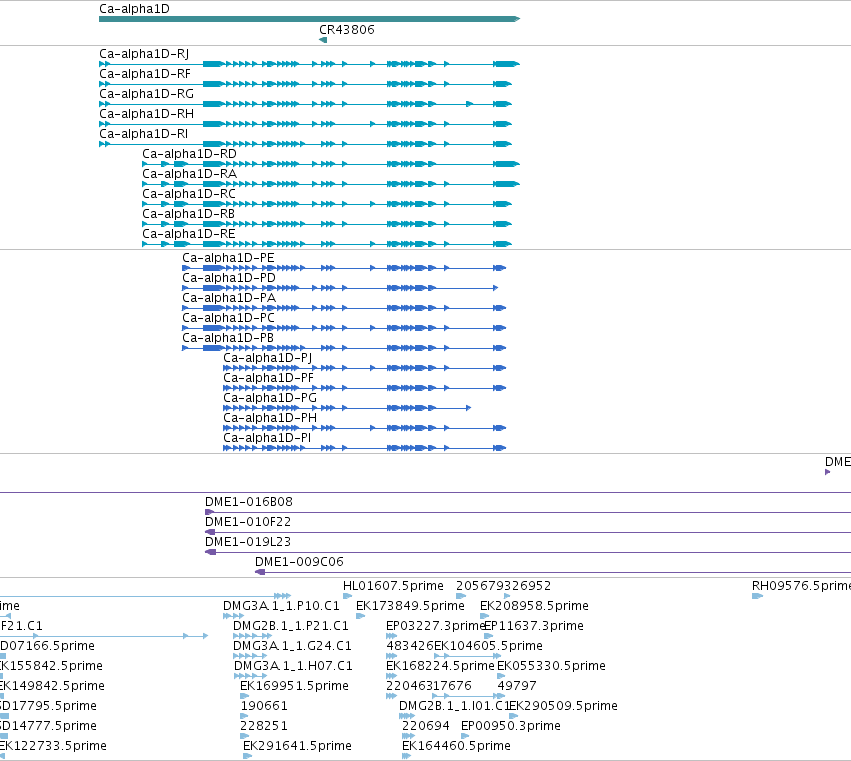The width and height of the screenshot is (851, 761).
Task: Click the DME1-019L23 clone label
Action: 247,542
